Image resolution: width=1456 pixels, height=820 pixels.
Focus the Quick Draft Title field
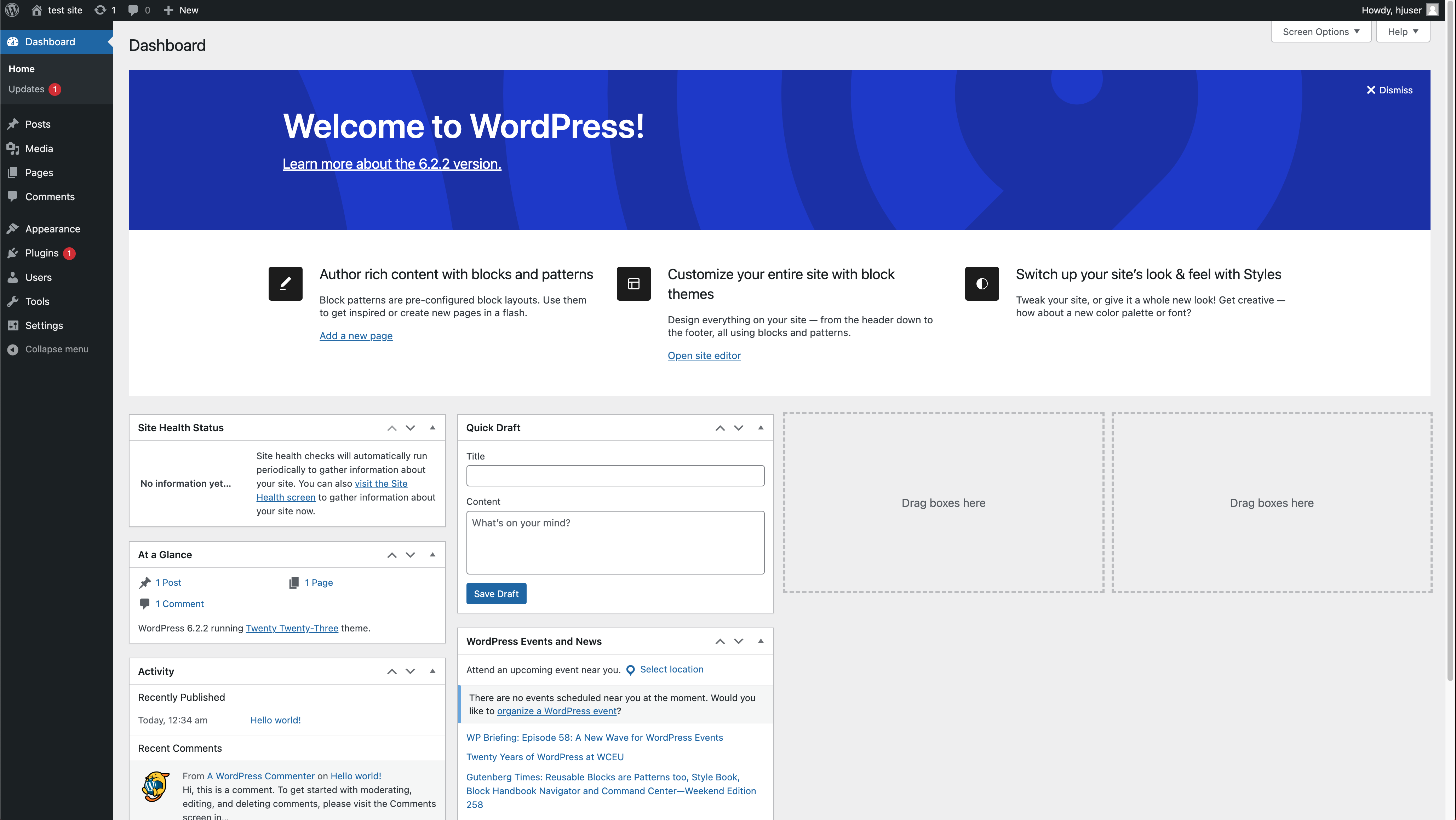[x=615, y=476]
